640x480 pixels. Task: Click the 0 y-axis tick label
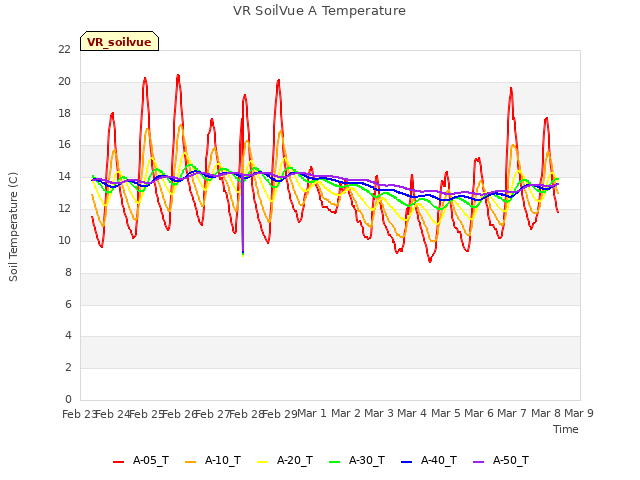tap(68, 399)
